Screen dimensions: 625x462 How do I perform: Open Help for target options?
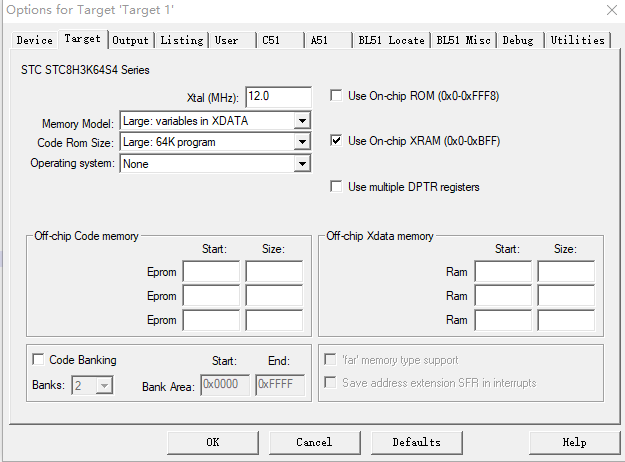click(x=574, y=442)
